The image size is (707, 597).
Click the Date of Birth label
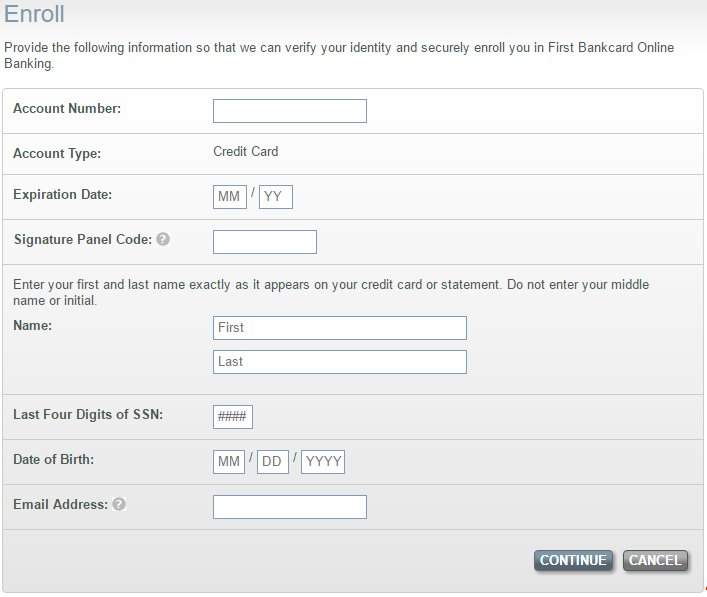click(54, 459)
